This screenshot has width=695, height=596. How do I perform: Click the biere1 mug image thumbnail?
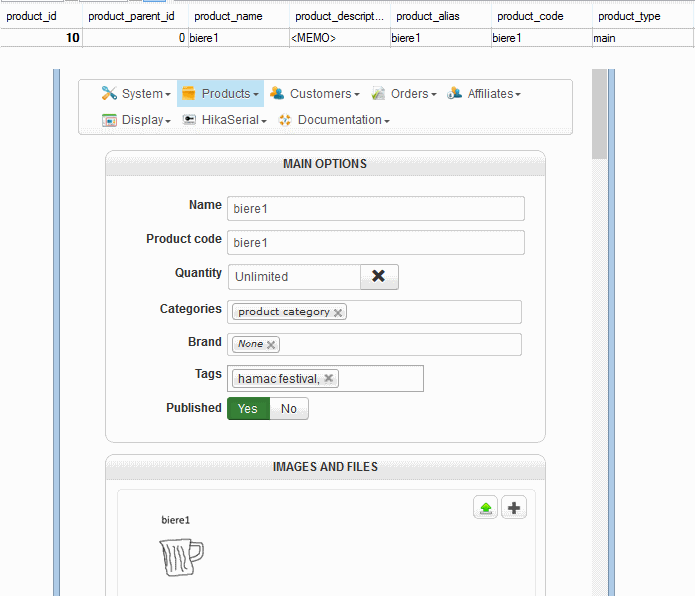[x=181, y=557]
